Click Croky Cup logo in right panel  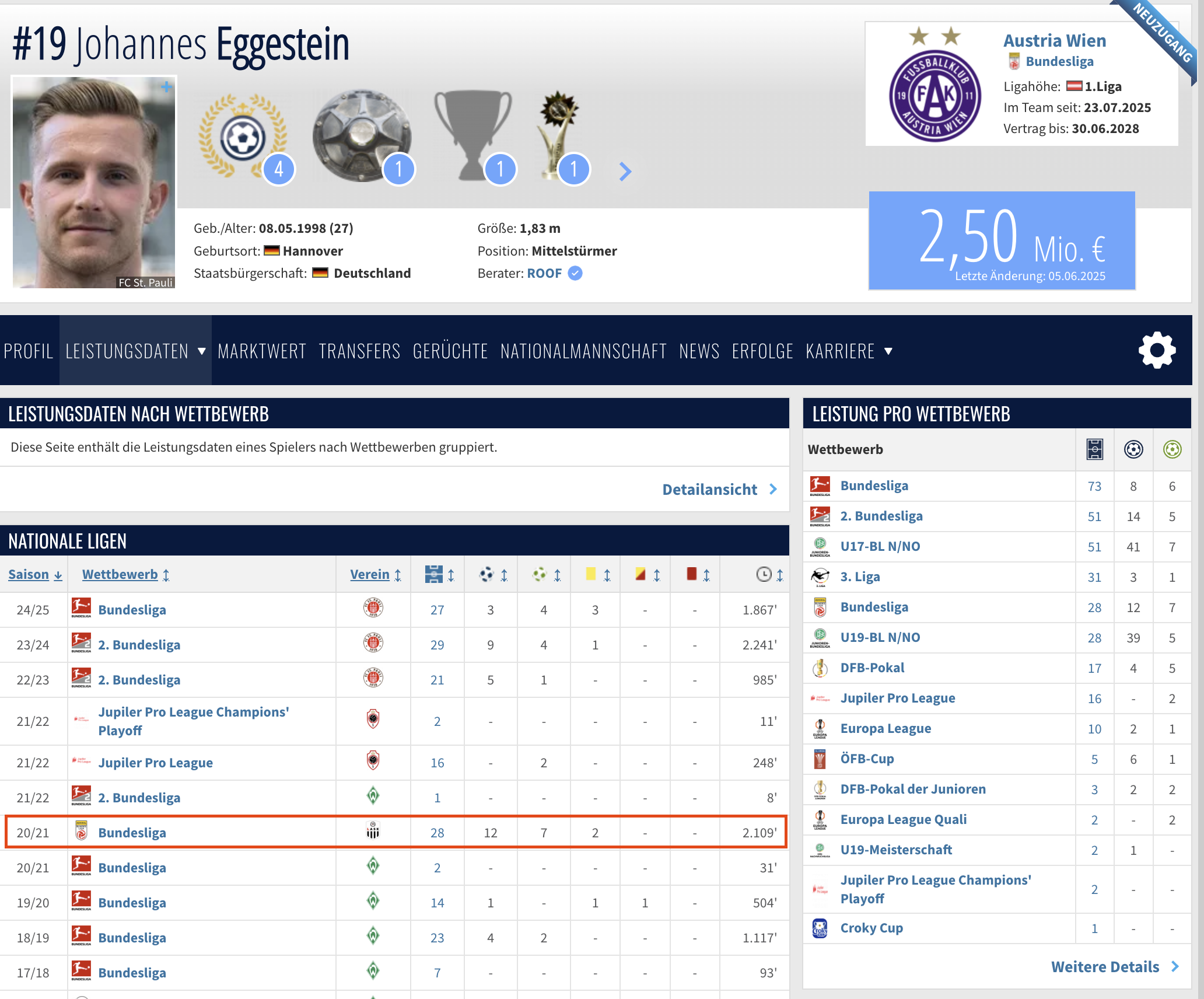pos(820,928)
